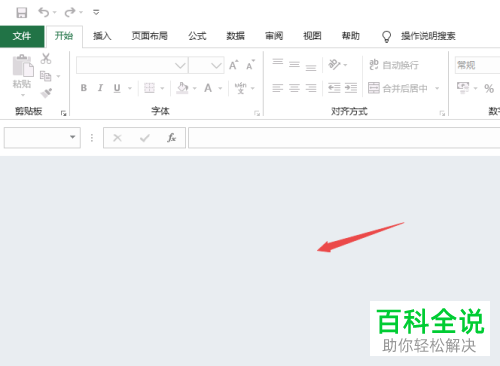500x366 pixels.
Task: Open the Borders dropdown arrow
Action: (162, 88)
